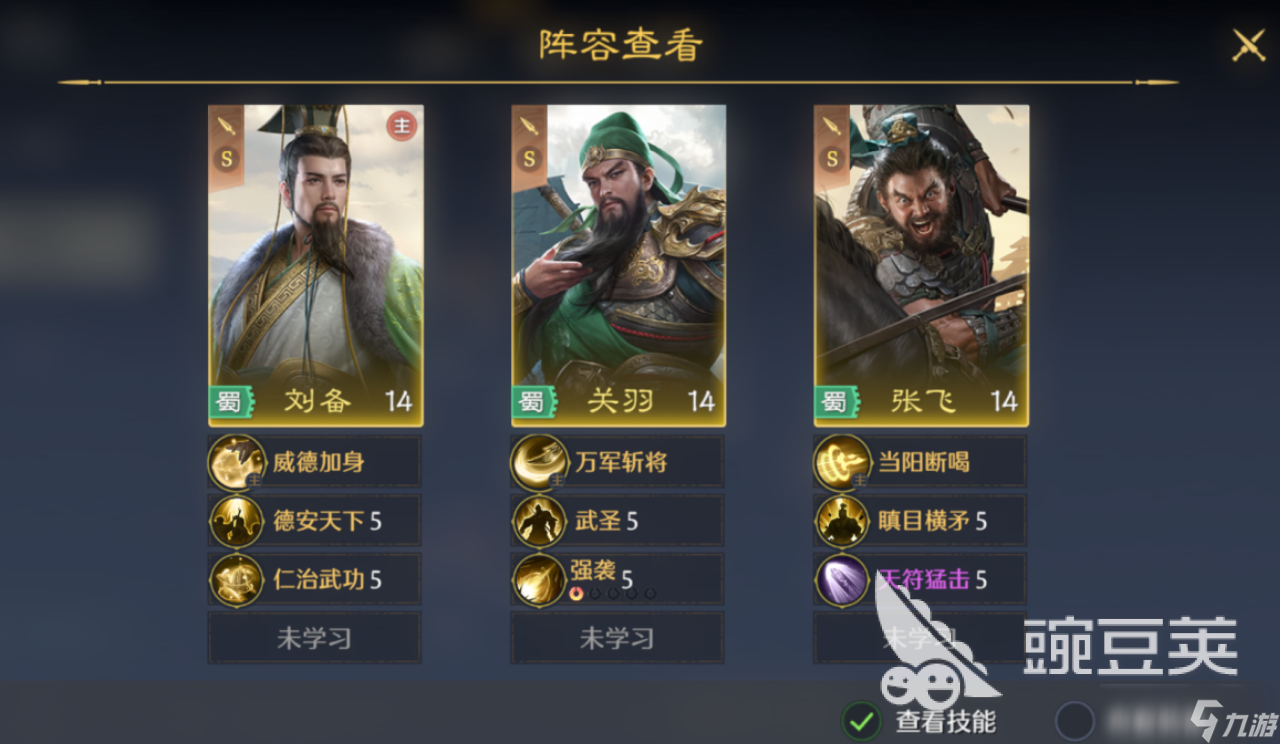
Task: Click the 瞋目横矛 skill icon
Action: 842,521
